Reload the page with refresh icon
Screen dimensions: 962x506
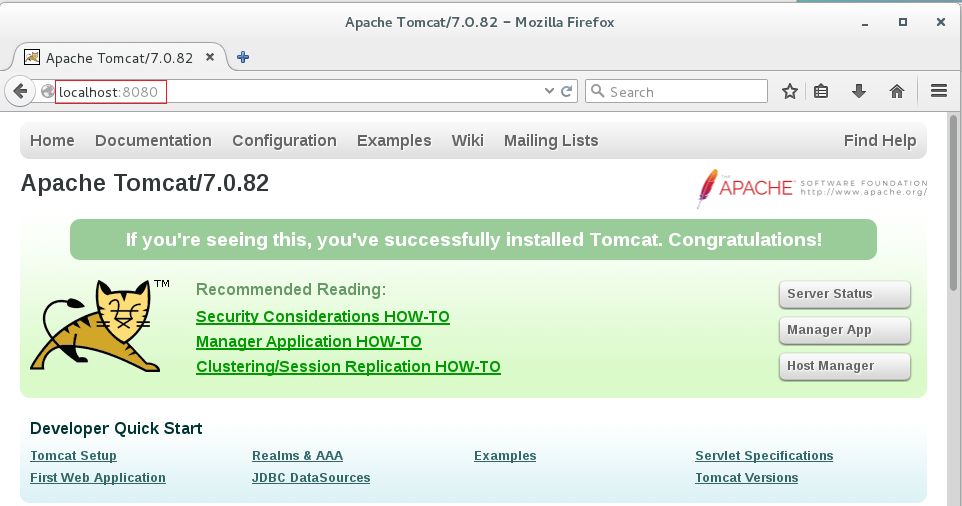(x=567, y=91)
